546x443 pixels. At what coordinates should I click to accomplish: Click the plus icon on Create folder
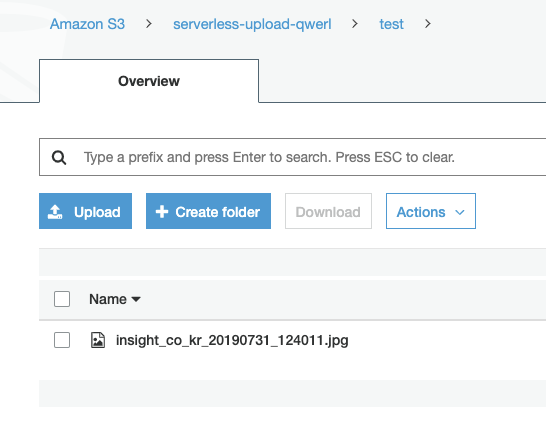tap(162, 212)
